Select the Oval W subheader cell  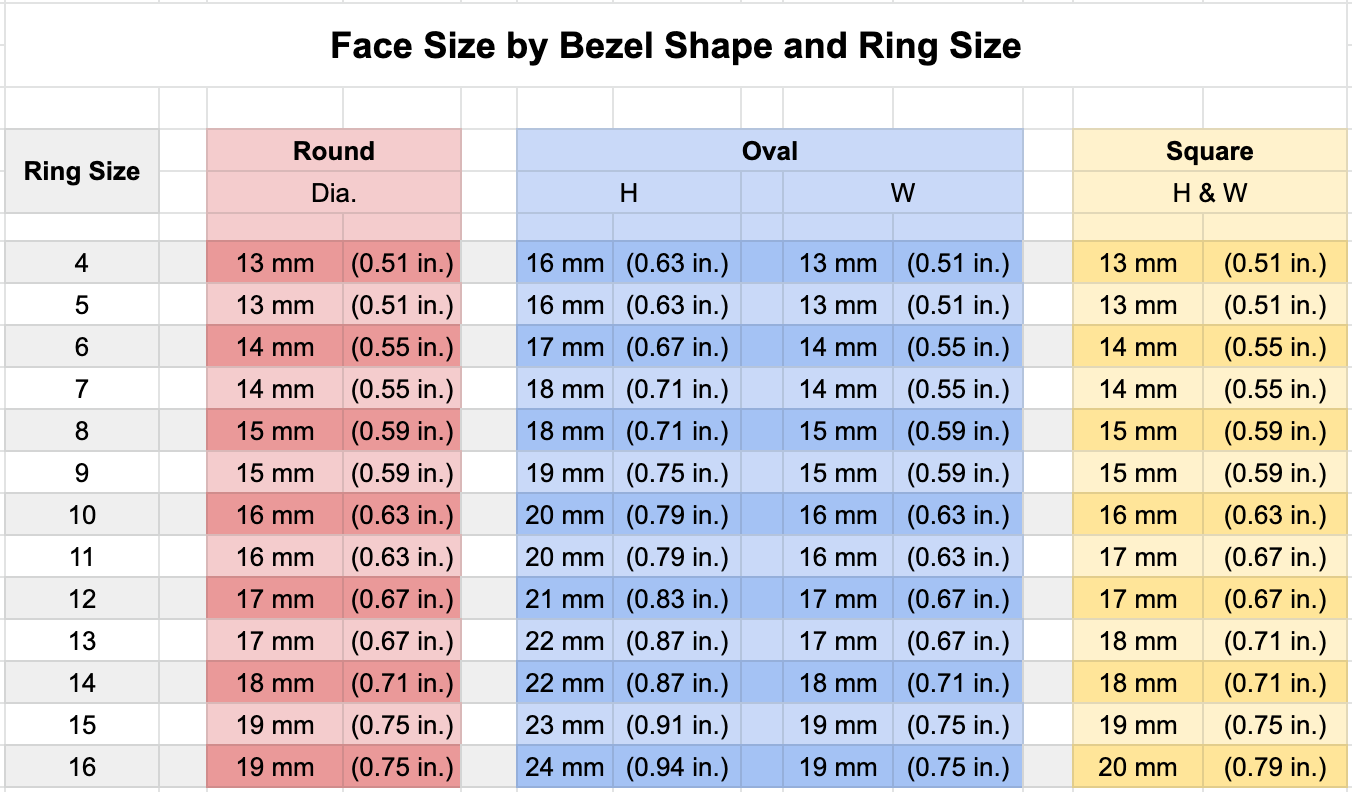pos(902,193)
